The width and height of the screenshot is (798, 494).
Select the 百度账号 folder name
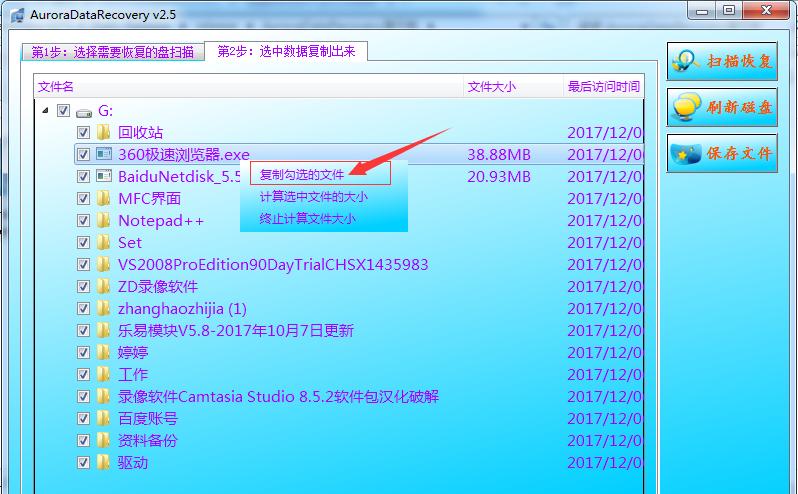point(148,419)
